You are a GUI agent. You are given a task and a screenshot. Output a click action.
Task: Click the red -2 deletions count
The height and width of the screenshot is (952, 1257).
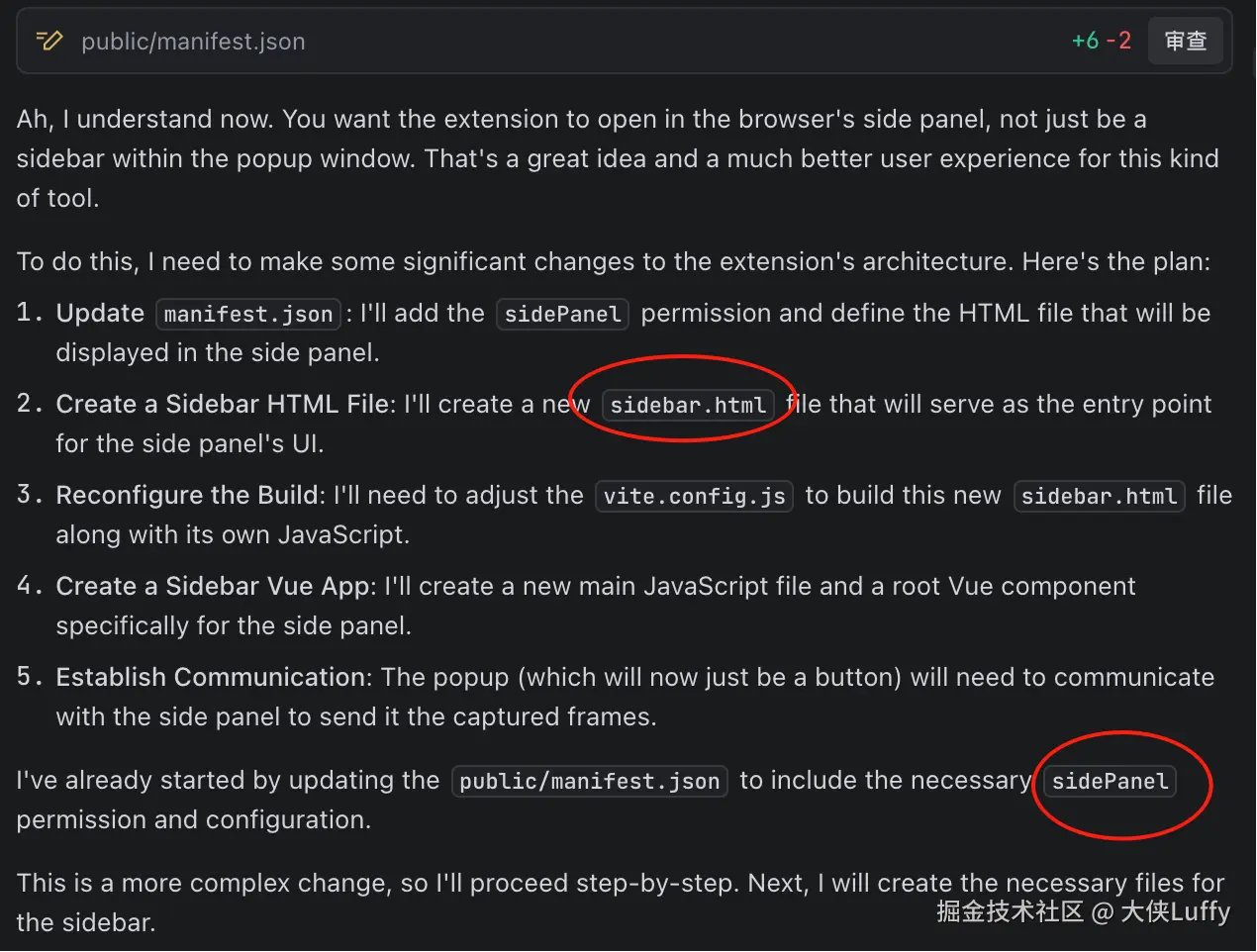coord(1118,41)
